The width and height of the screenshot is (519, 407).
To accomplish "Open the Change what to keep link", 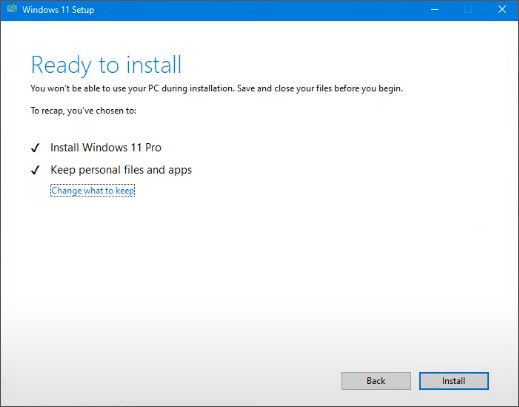I will click(x=93, y=191).
